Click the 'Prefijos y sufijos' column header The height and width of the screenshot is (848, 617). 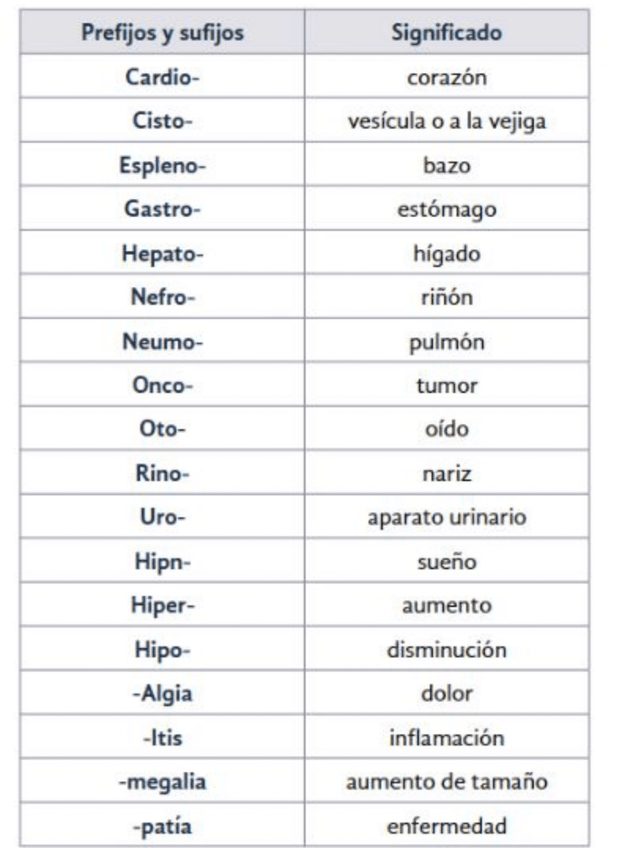(162, 33)
